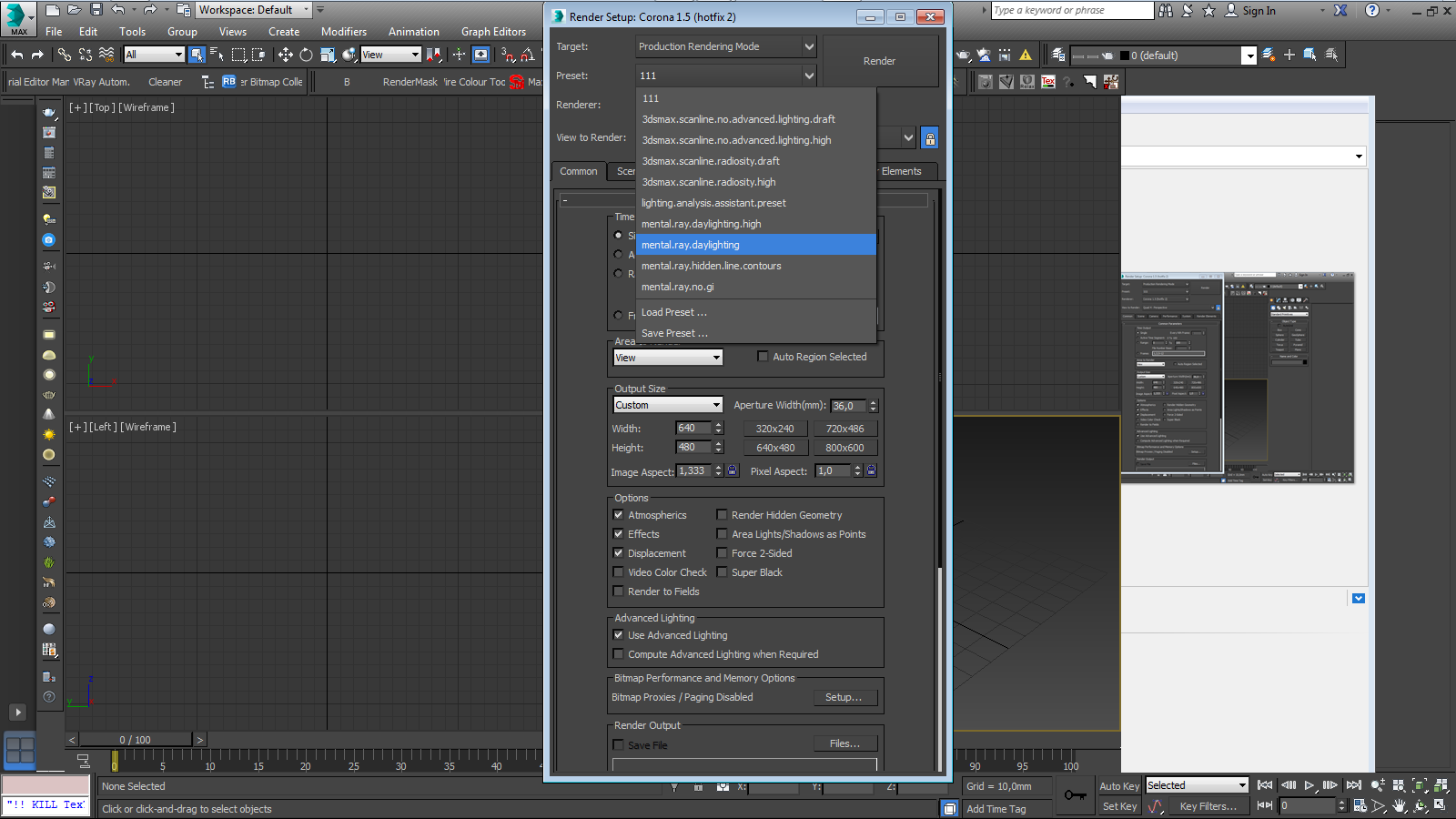Collapse the Preset dropdown arrow
Image resolution: width=1456 pixels, height=819 pixels.
point(809,76)
